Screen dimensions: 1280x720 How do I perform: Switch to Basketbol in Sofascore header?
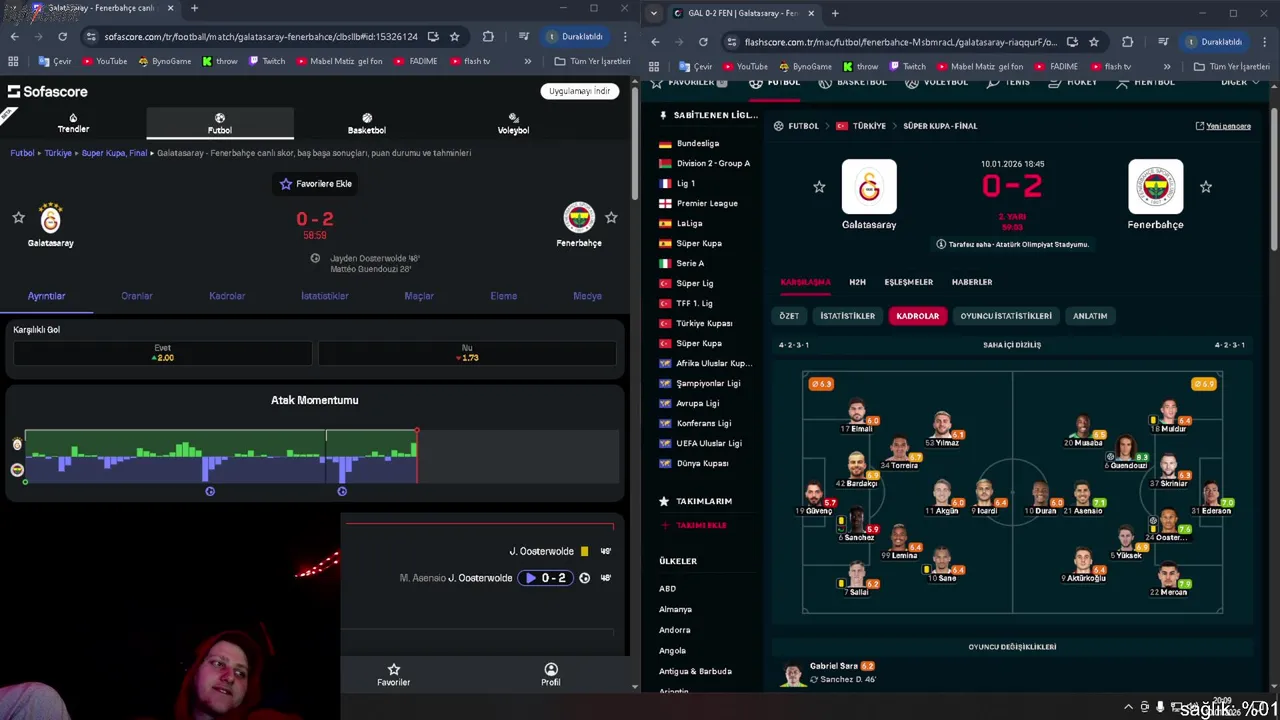tap(367, 123)
